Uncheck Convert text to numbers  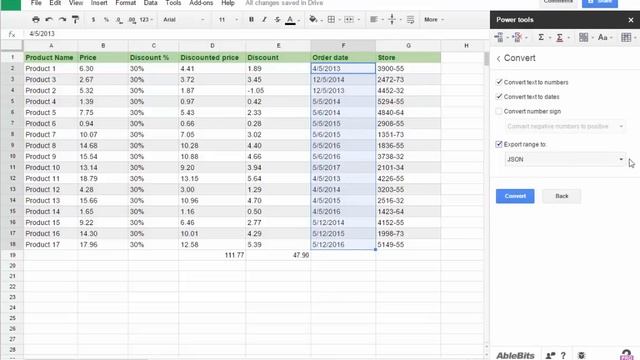point(499,82)
